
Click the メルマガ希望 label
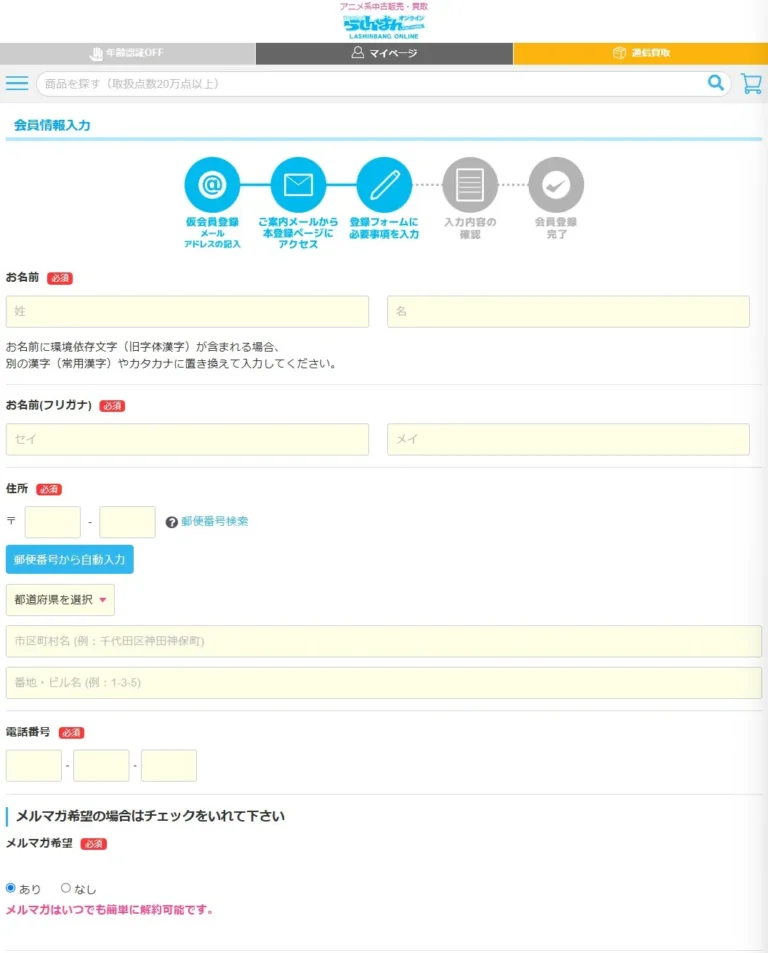pos(39,843)
